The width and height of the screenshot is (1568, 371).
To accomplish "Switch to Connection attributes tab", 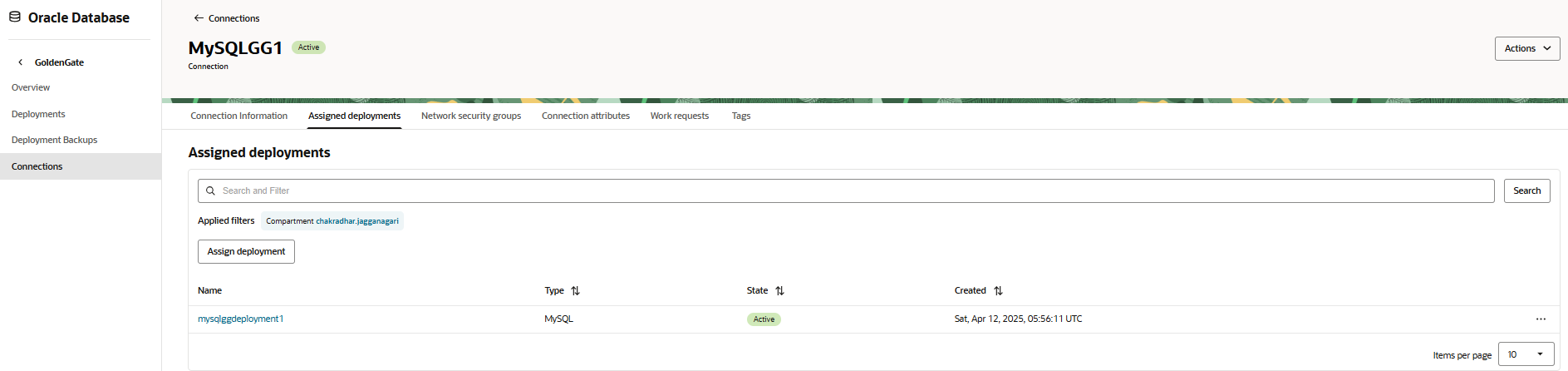I will tap(586, 116).
